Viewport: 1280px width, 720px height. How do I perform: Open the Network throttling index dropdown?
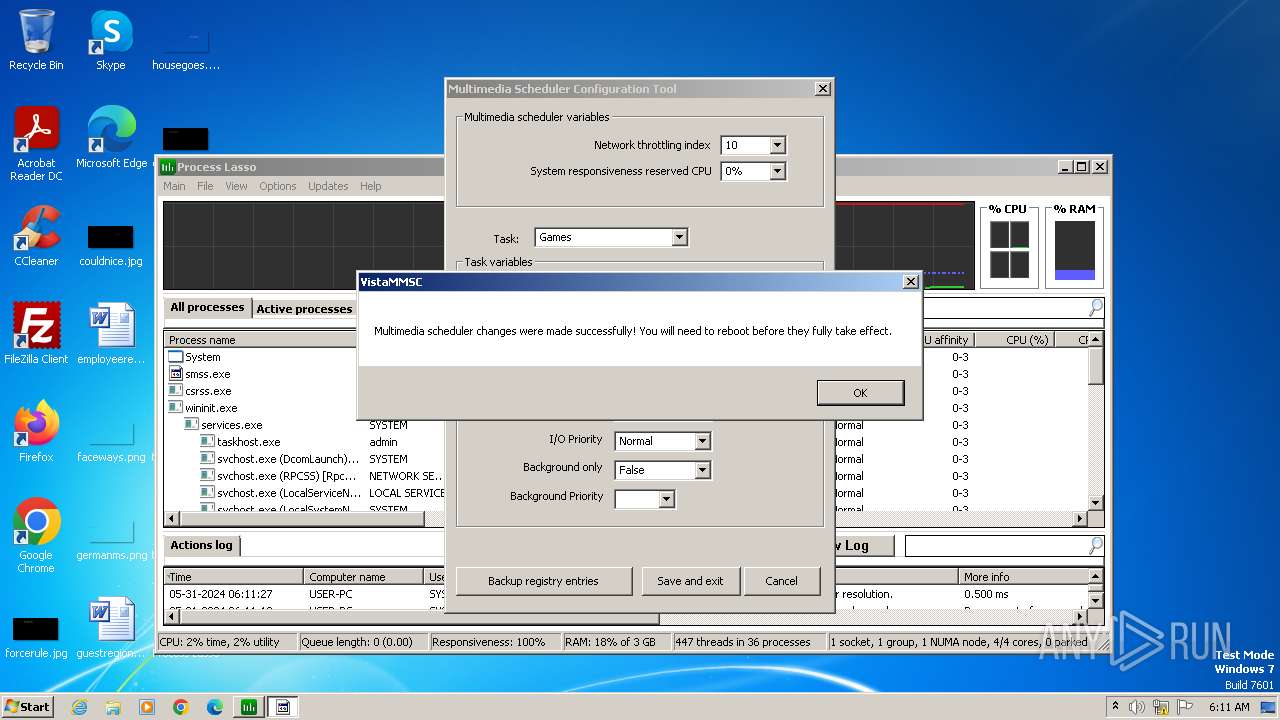(778, 145)
